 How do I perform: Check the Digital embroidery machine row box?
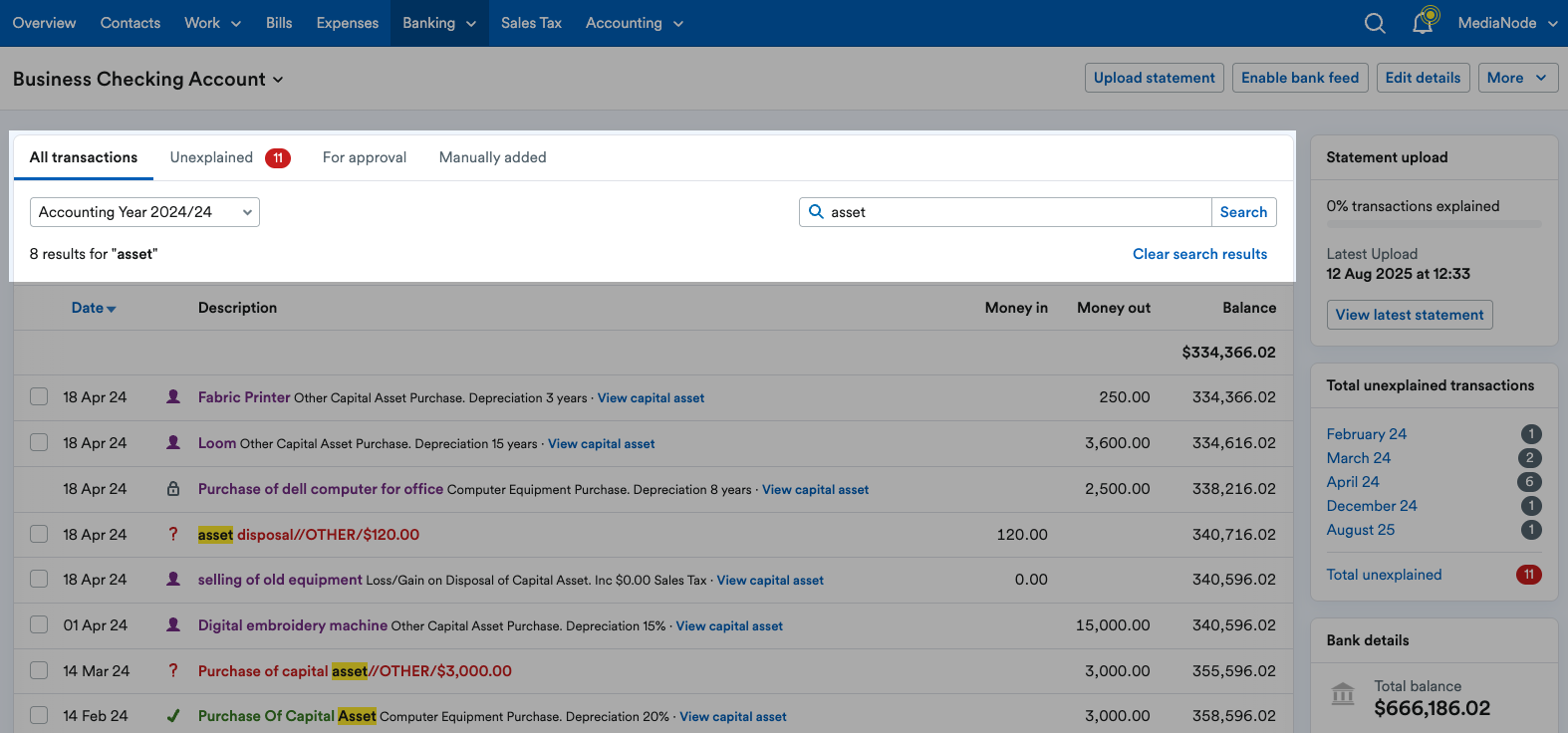pos(39,624)
